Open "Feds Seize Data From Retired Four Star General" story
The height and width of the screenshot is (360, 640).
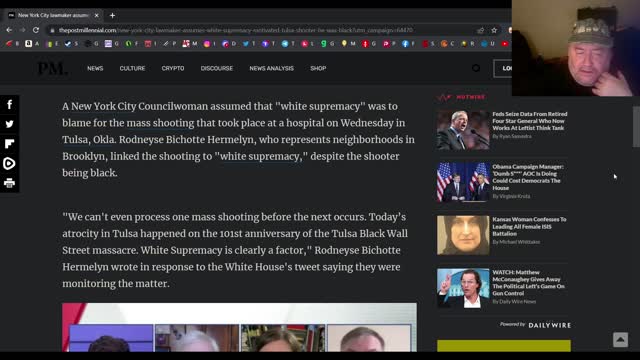(529, 121)
